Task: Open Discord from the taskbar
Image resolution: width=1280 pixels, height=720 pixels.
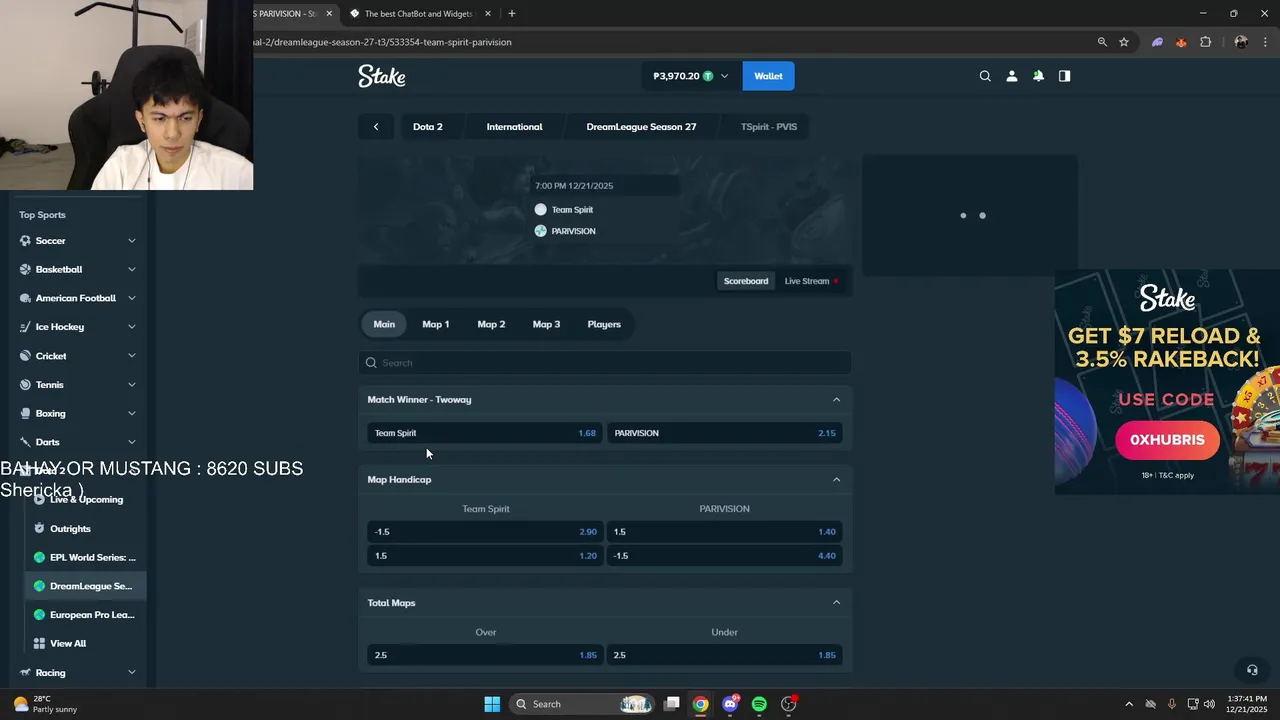Action: click(730, 704)
